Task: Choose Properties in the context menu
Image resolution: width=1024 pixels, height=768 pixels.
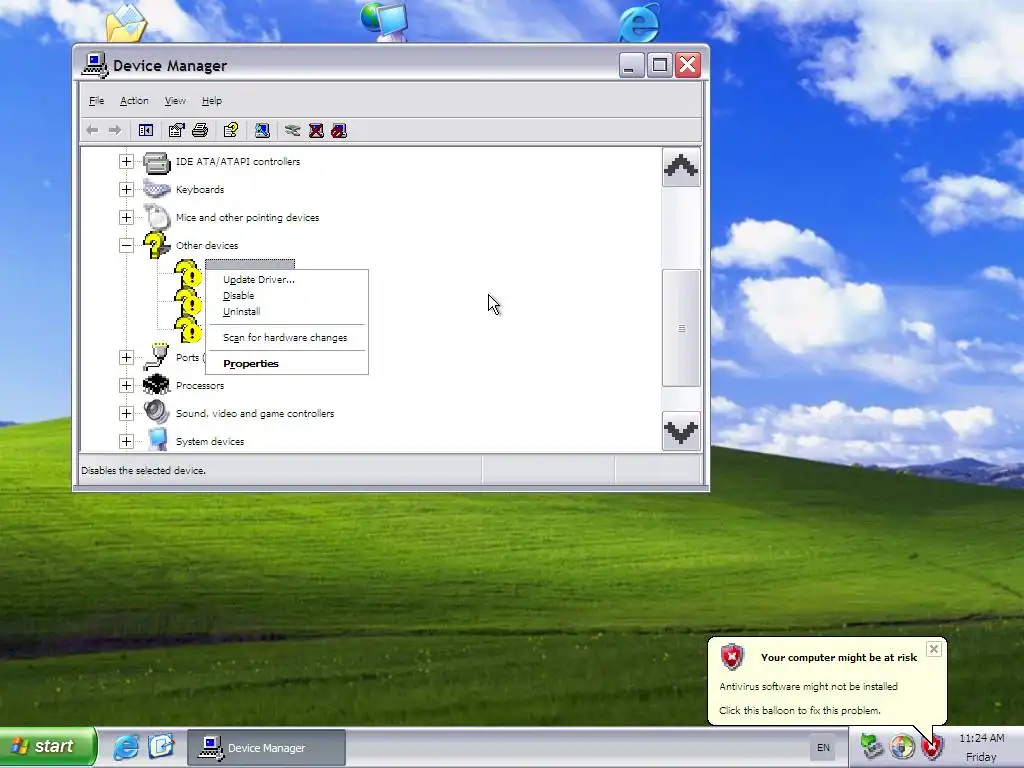Action: pyautogui.click(x=287, y=364)
